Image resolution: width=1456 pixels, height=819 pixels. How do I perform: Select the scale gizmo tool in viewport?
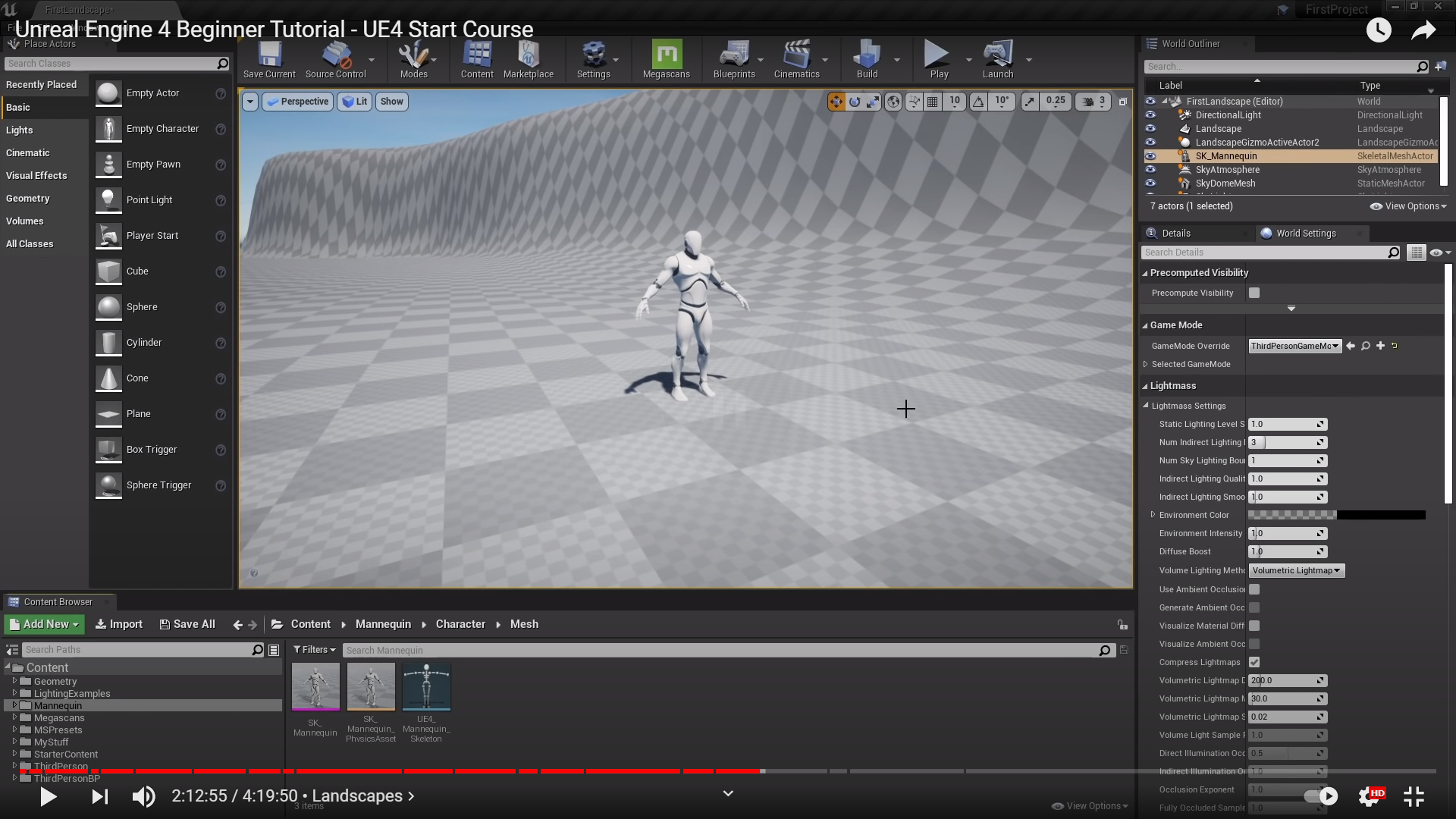[874, 102]
